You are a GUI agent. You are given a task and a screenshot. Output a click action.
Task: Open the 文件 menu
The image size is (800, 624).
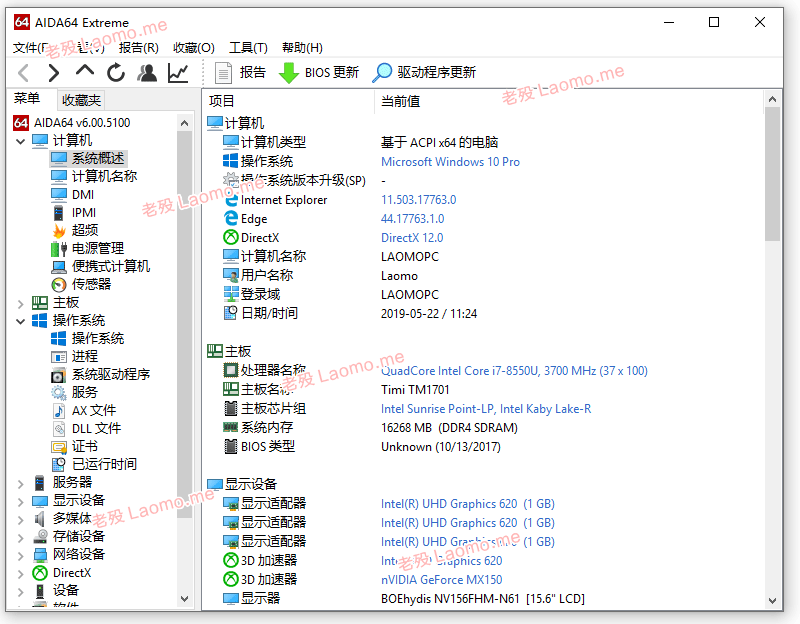31,48
